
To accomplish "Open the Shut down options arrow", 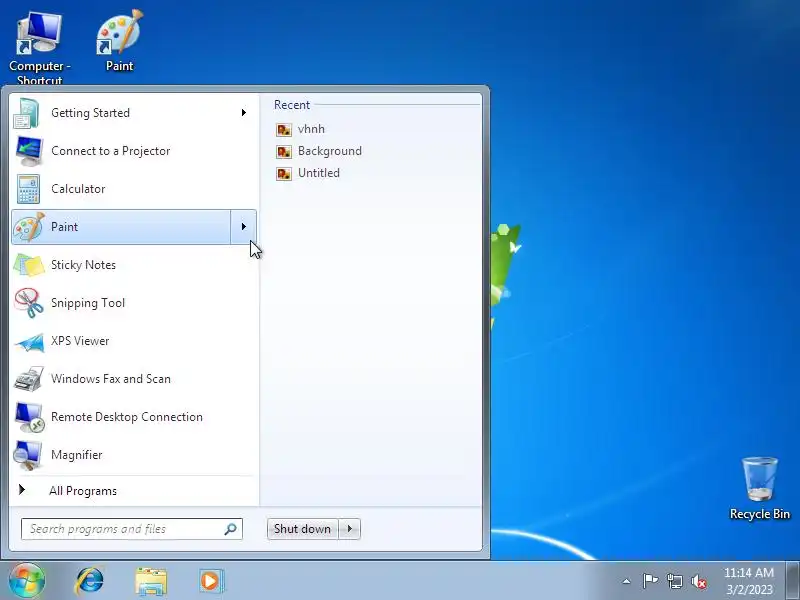I will [x=349, y=529].
